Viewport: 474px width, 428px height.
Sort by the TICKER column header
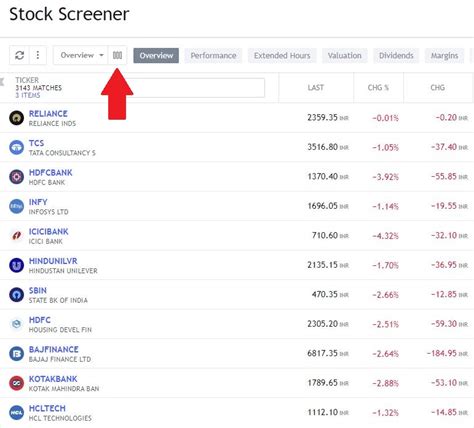tap(27, 80)
